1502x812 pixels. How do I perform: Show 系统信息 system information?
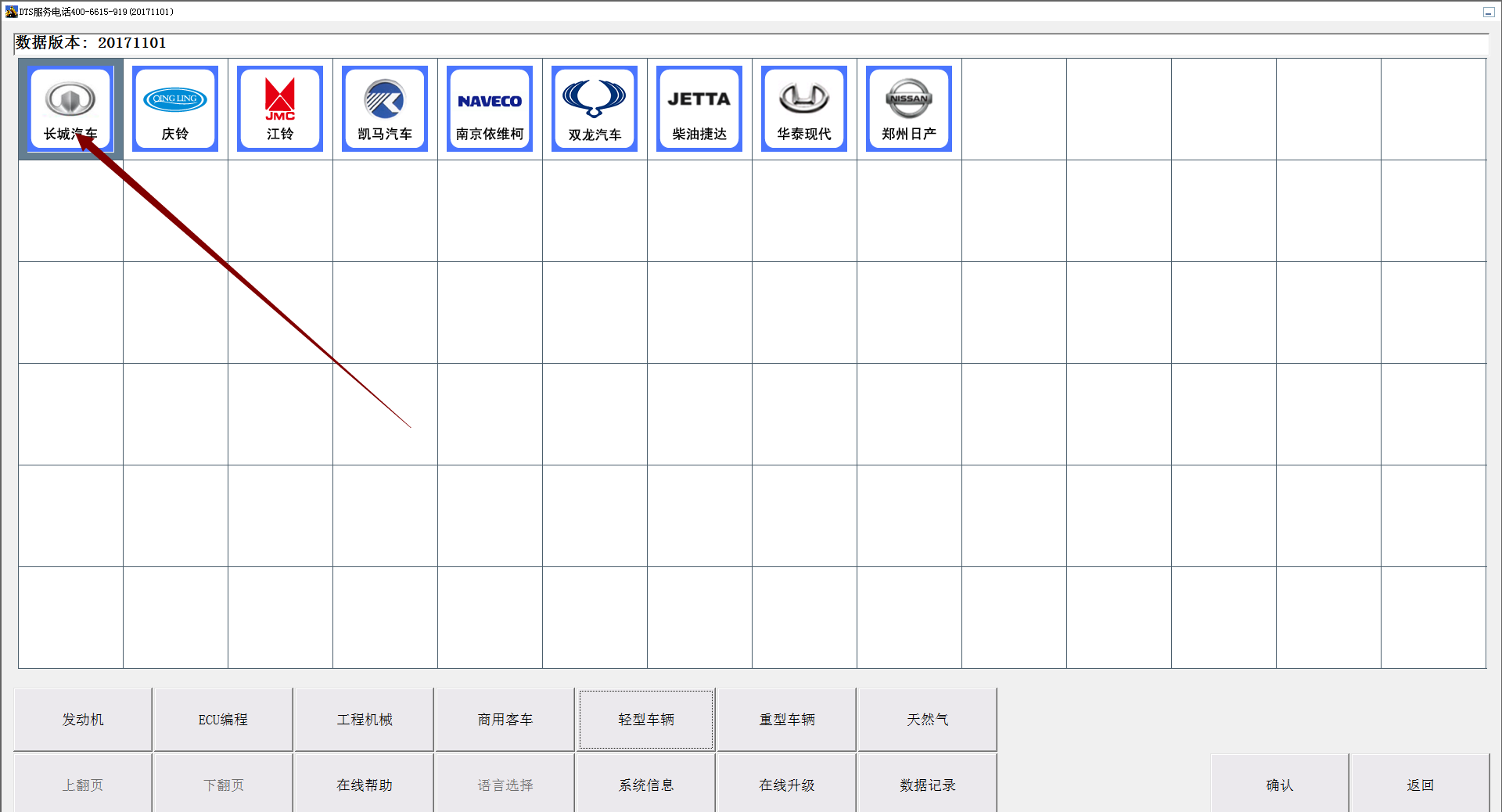[646, 784]
